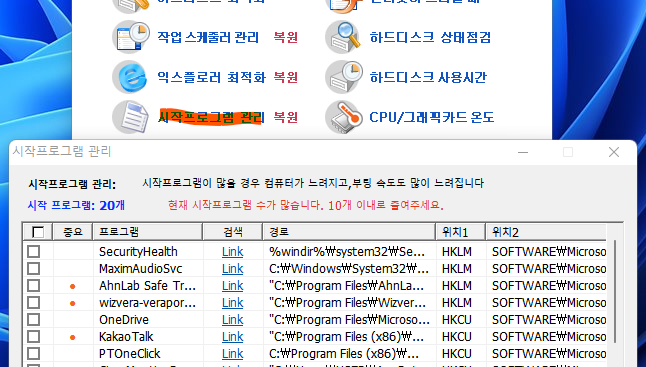Viewport: 646px width, 367px height.
Task: Close the 시작프로그램 관리 window
Action: pyautogui.click(x=614, y=152)
